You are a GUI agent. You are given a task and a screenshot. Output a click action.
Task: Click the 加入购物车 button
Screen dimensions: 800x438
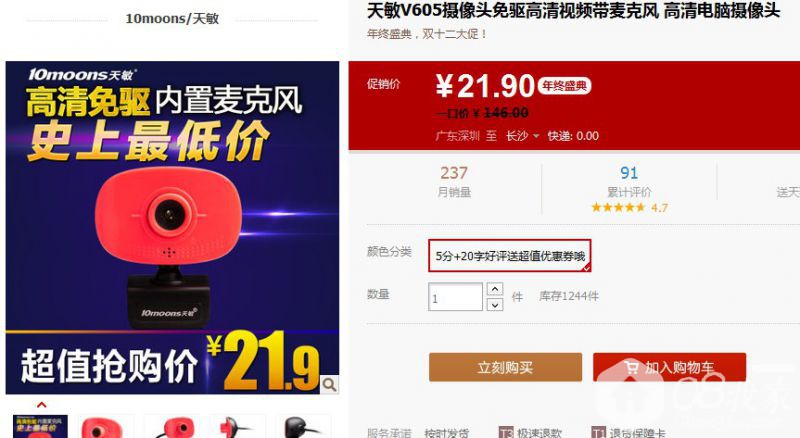pyautogui.click(x=669, y=367)
